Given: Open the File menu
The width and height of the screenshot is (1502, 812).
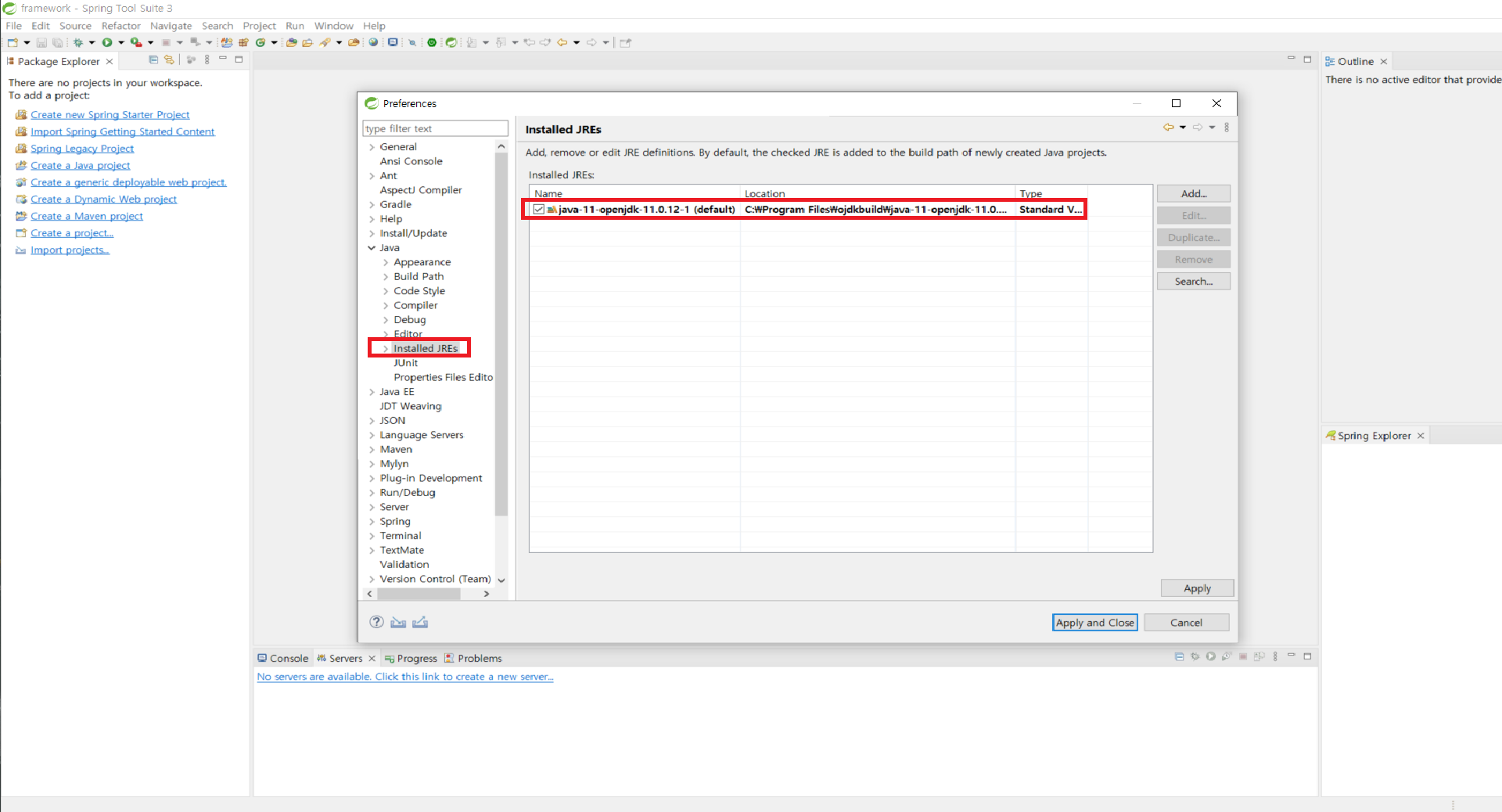Looking at the screenshot, I should [14, 26].
